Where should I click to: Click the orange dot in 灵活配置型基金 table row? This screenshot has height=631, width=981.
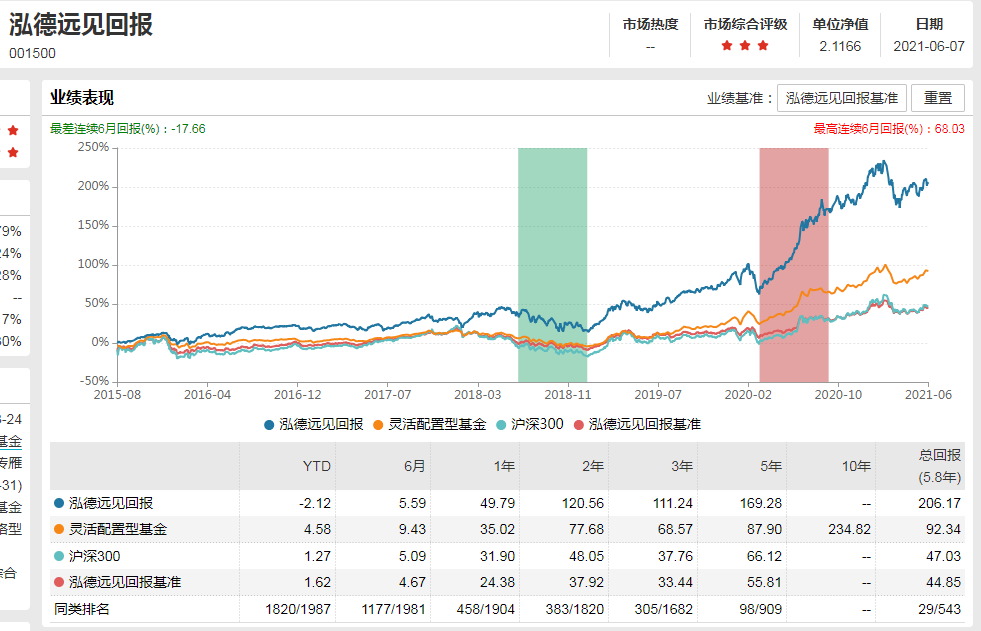tap(59, 529)
